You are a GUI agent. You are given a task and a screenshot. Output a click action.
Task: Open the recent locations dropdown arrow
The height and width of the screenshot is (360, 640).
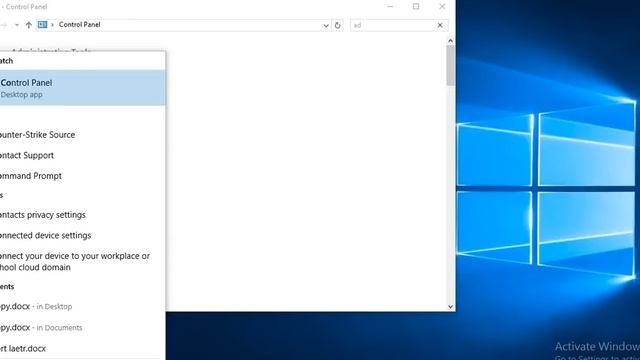tap(17, 25)
